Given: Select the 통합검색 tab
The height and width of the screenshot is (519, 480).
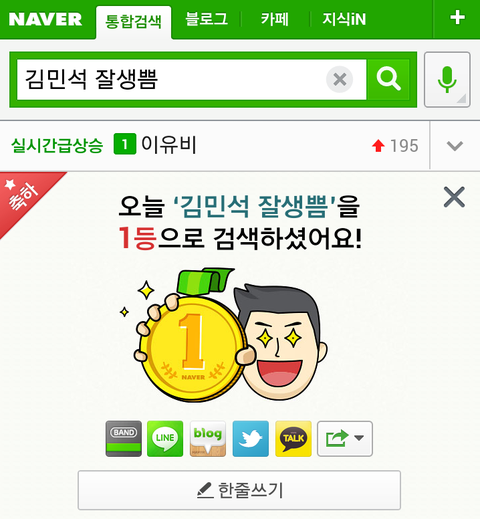Looking at the screenshot, I should click(x=133, y=22).
